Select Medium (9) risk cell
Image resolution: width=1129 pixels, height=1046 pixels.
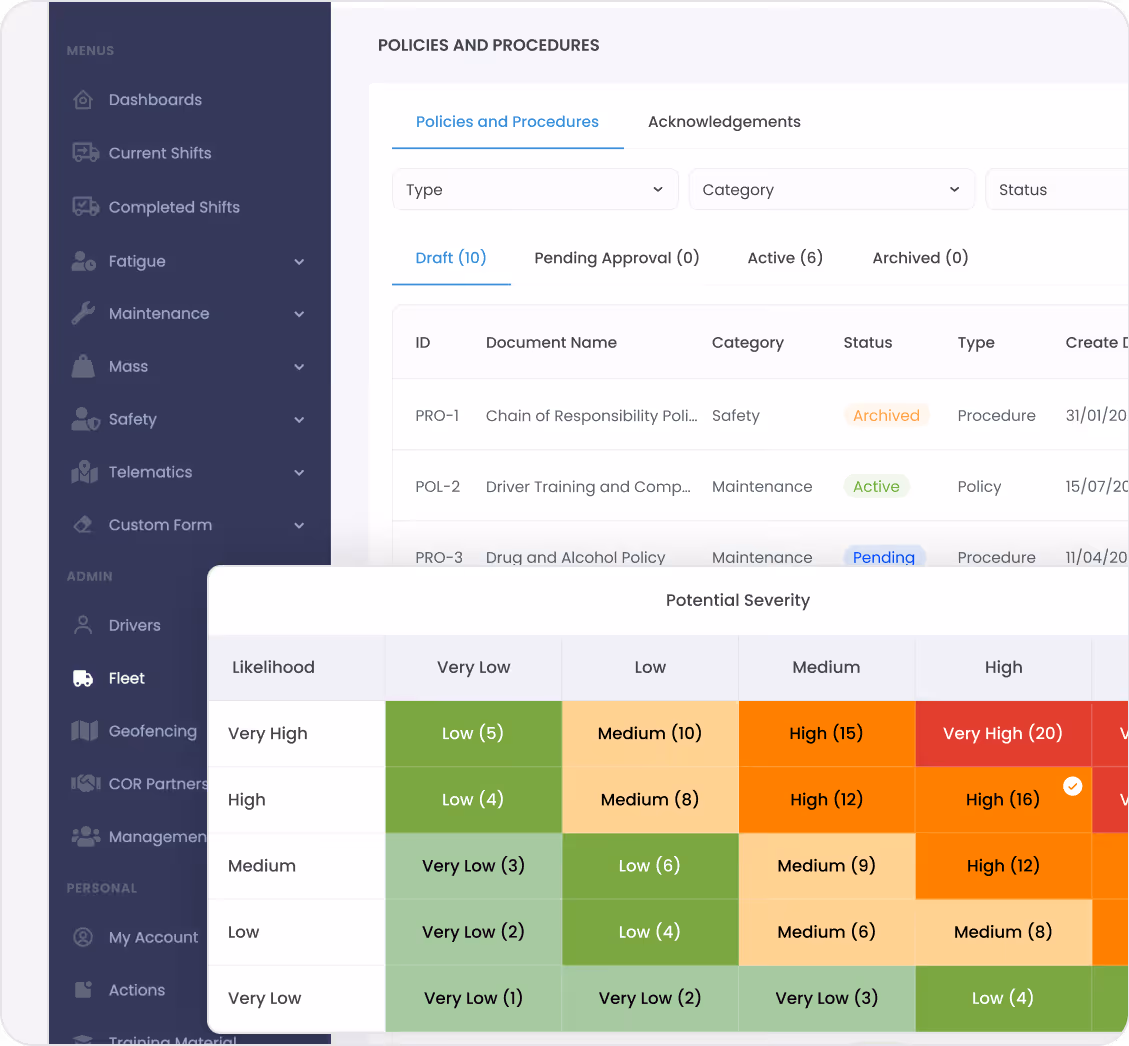point(827,865)
